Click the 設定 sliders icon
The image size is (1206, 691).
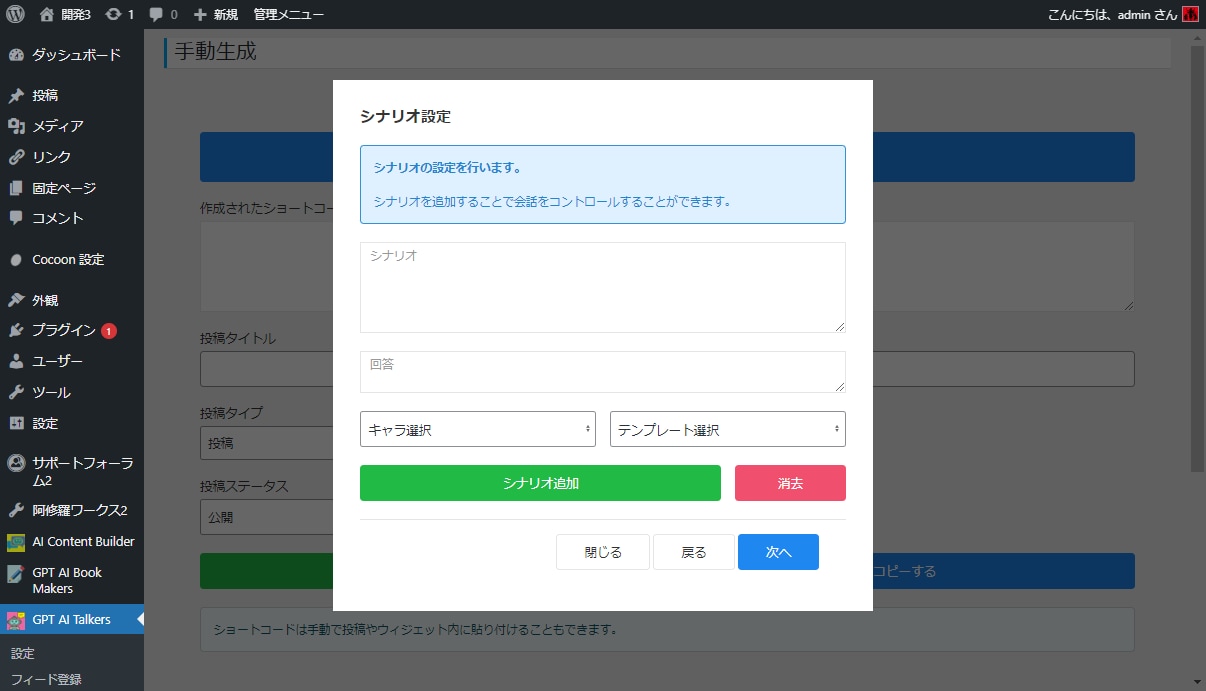pos(16,423)
